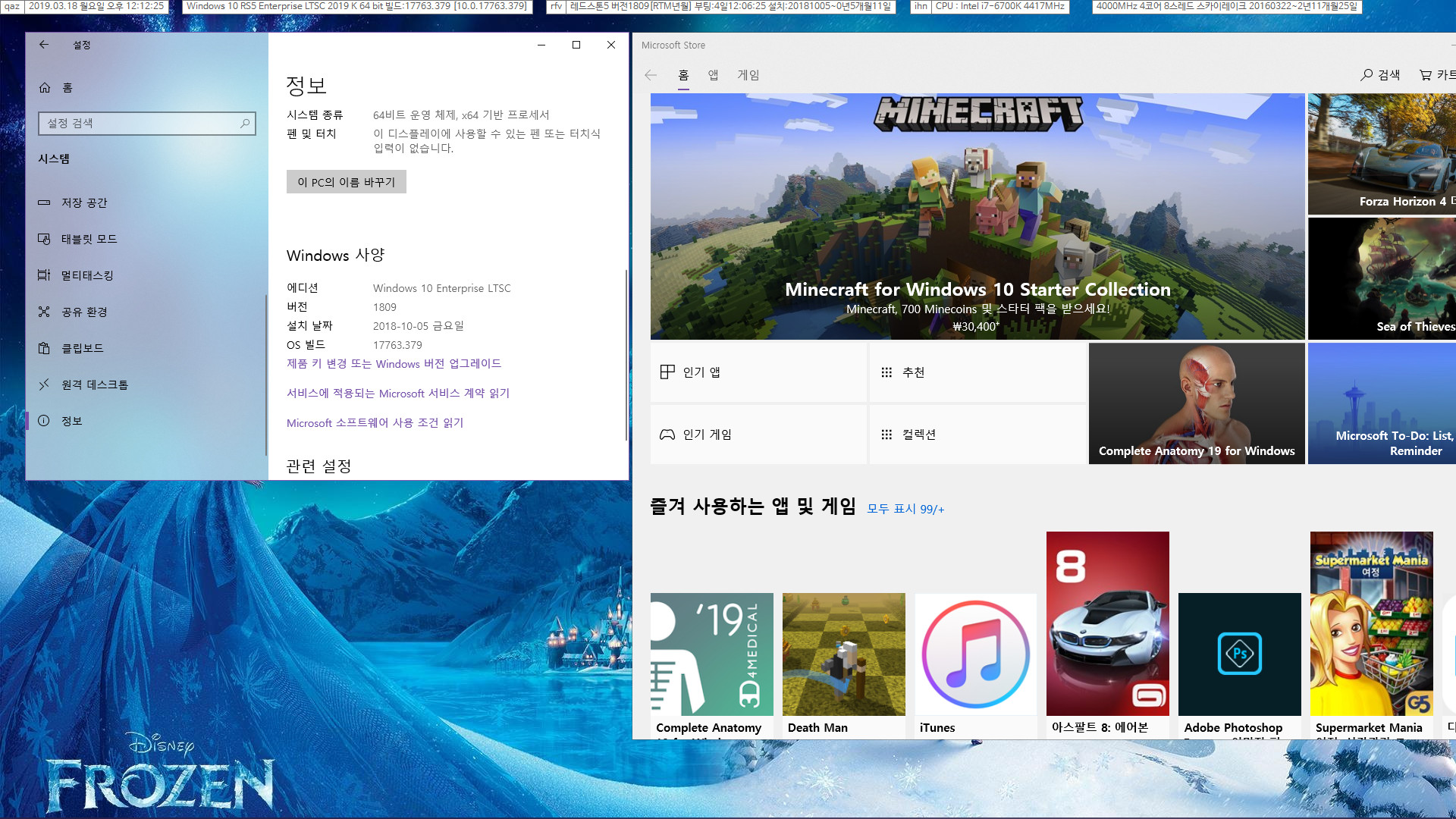The image size is (1456, 819).
Task: Click the search magnifier in Microsoft Store
Action: (x=1367, y=75)
